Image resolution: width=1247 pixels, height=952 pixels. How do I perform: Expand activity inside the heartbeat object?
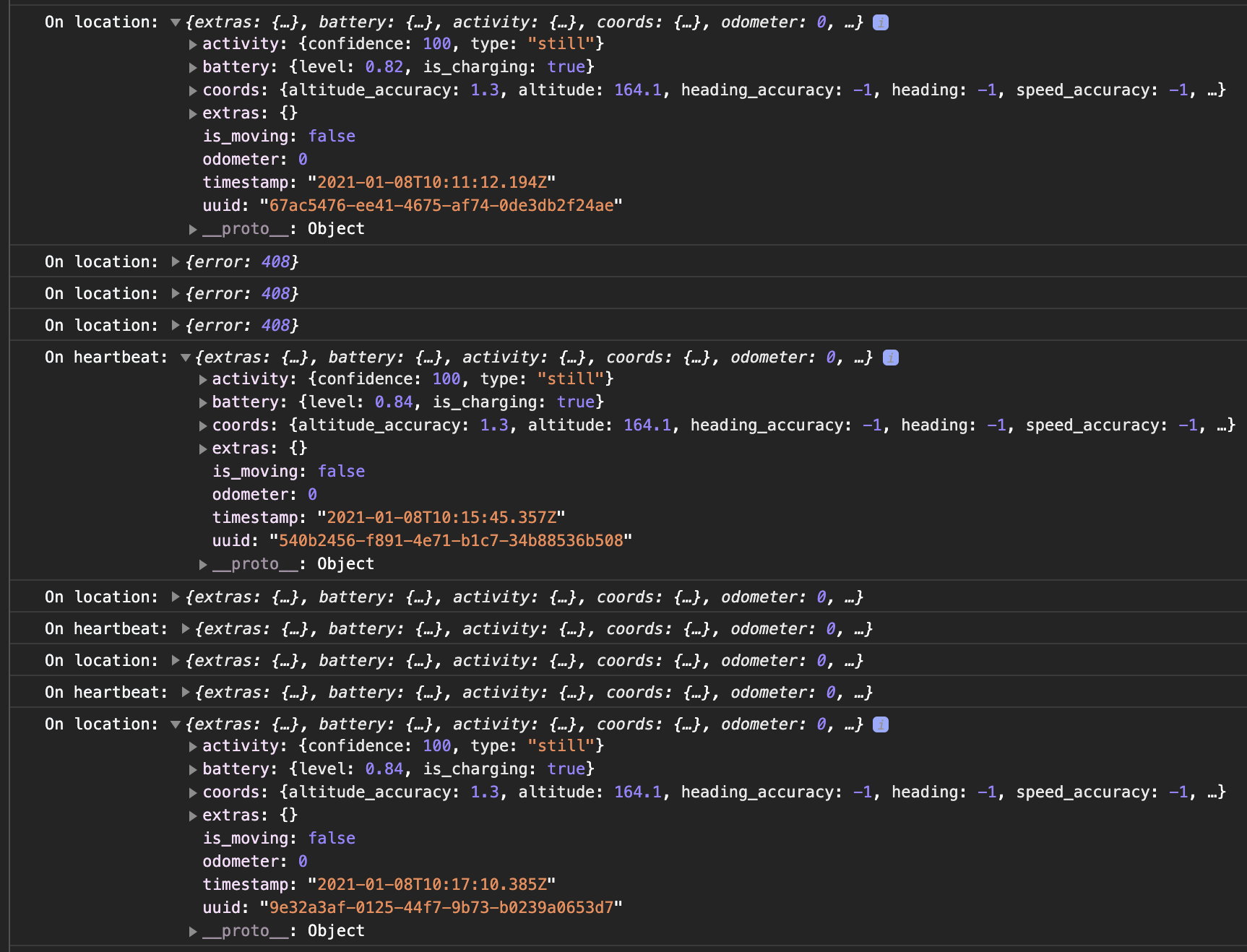[203, 379]
